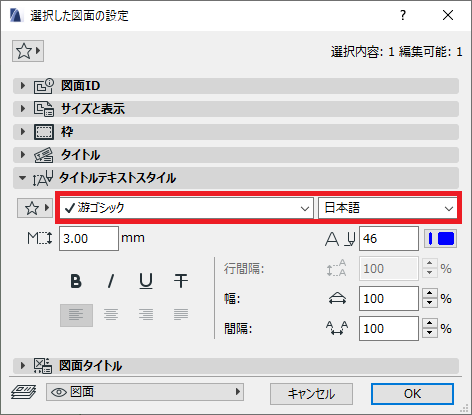Set right text alignment

pyautogui.click(x=146, y=315)
